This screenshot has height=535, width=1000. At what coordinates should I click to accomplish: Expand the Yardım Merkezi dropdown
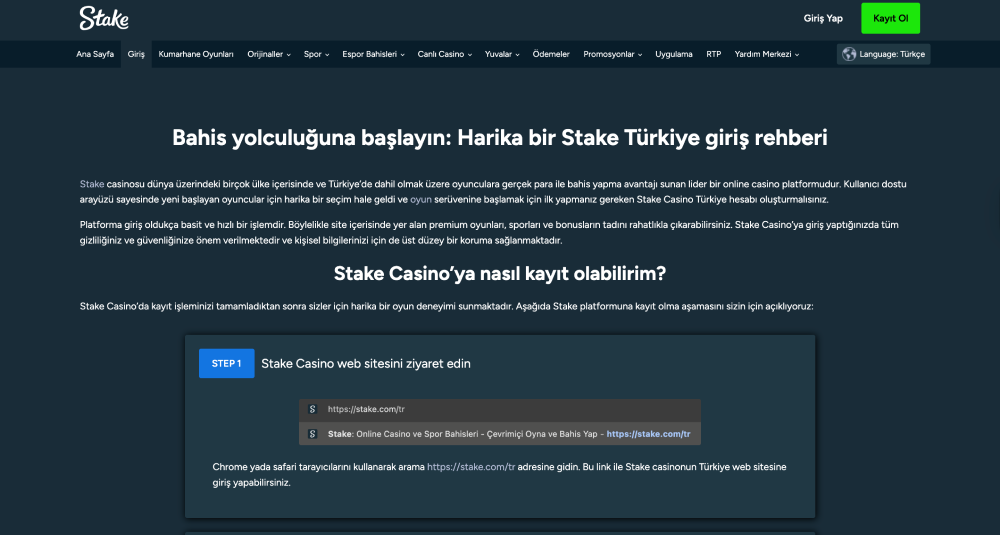tap(767, 54)
